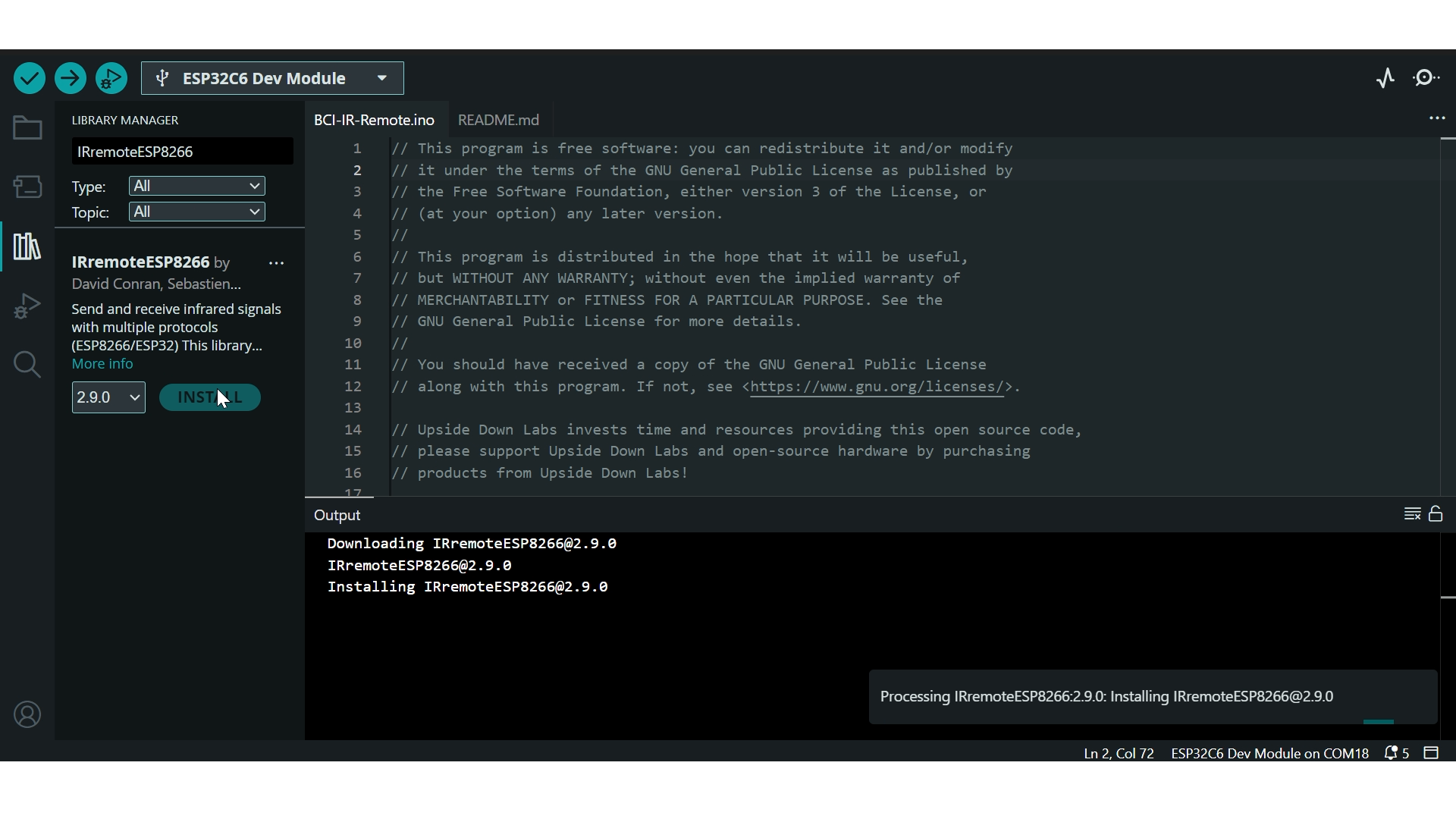Click the Verify sketch checkmark button
Image resolution: width=1456 pixels, height=819 pixels.
tap(30, 78)
